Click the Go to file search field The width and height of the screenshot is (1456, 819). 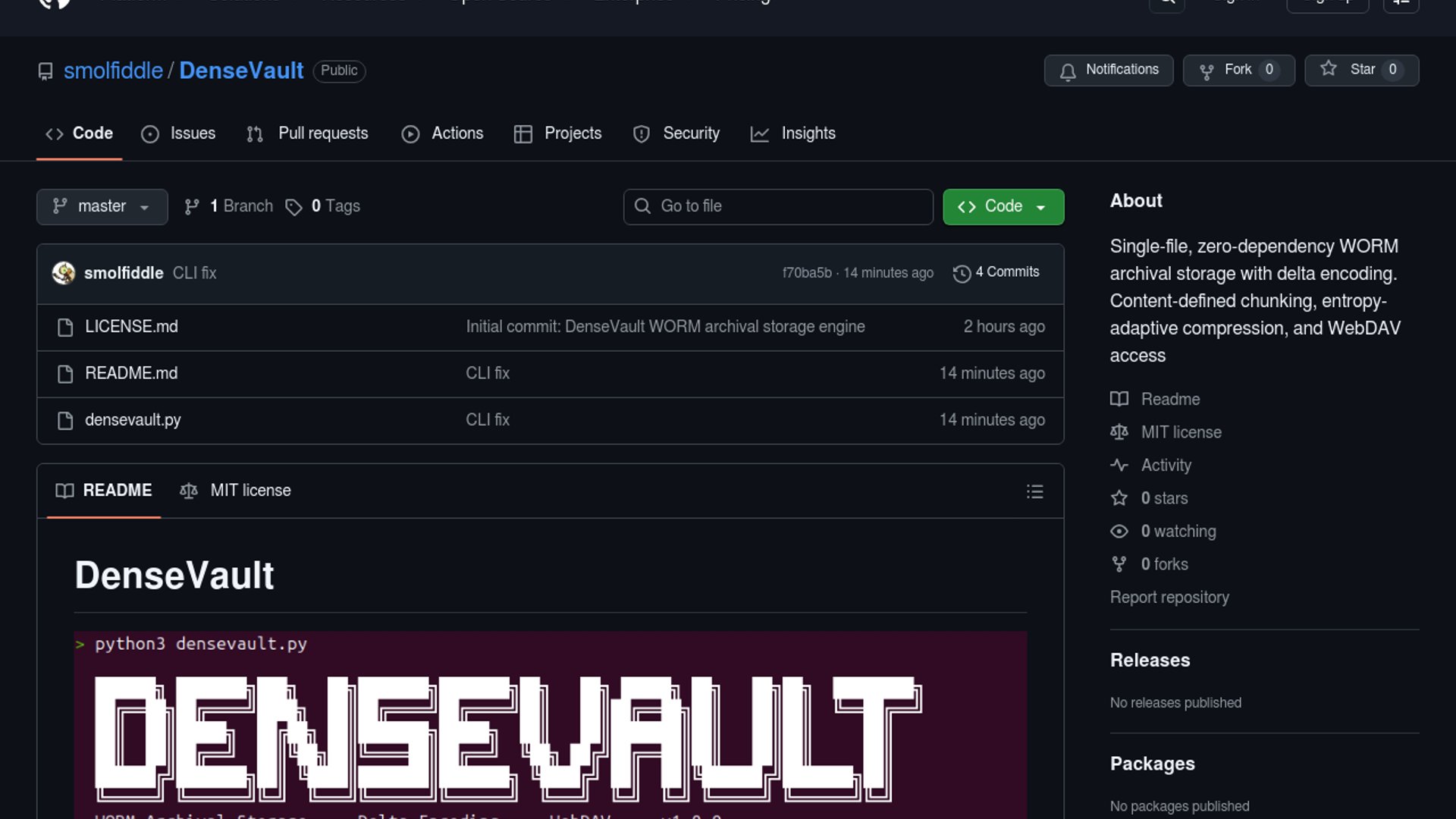778,206
